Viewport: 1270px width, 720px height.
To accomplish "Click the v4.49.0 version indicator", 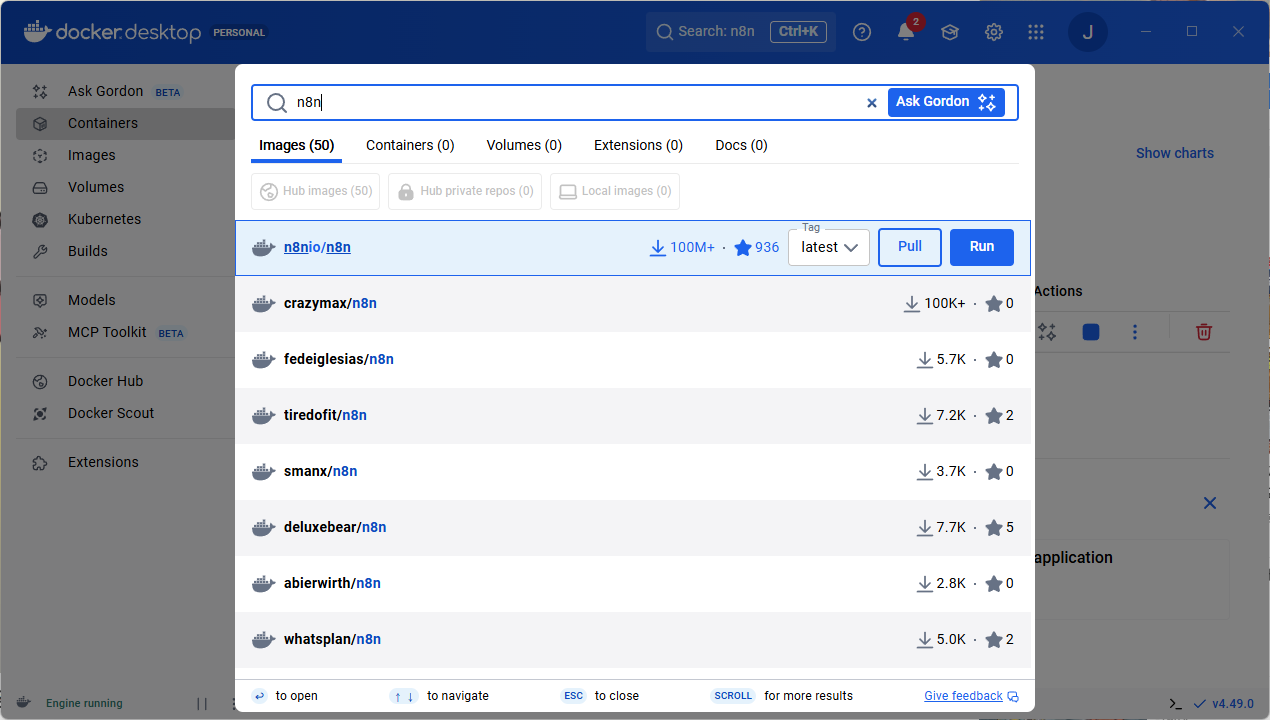I will pyautogui.click(x=1223, y=704).
